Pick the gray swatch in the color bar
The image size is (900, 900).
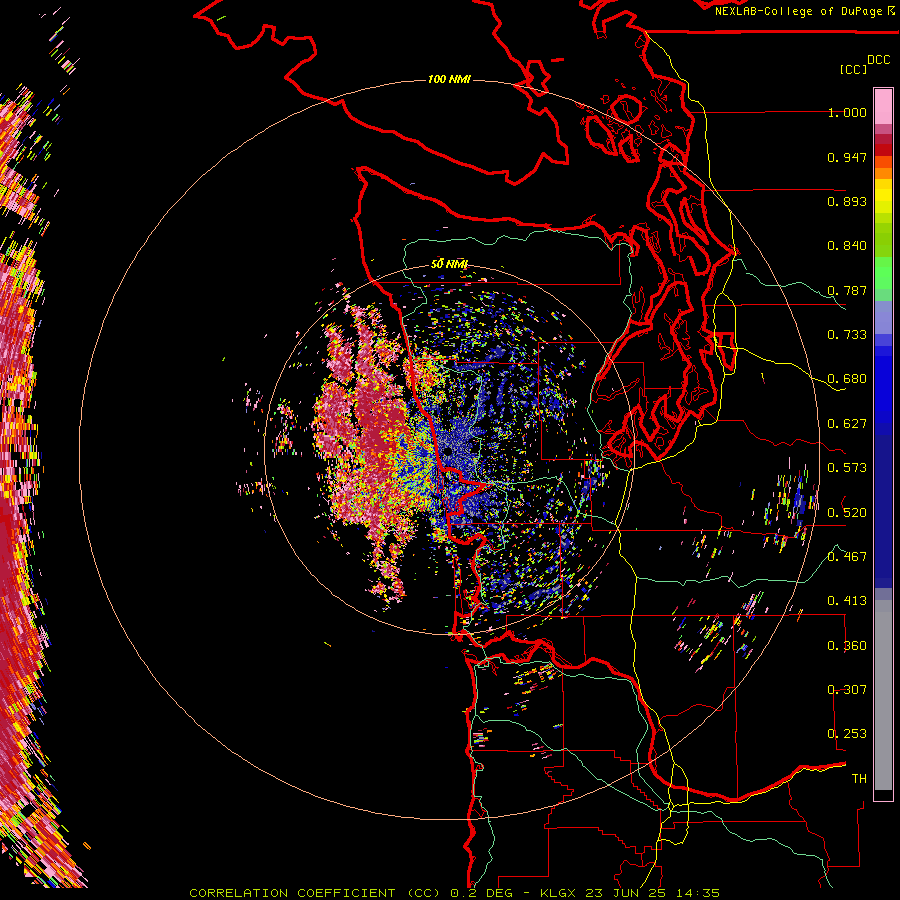(883, 695)
